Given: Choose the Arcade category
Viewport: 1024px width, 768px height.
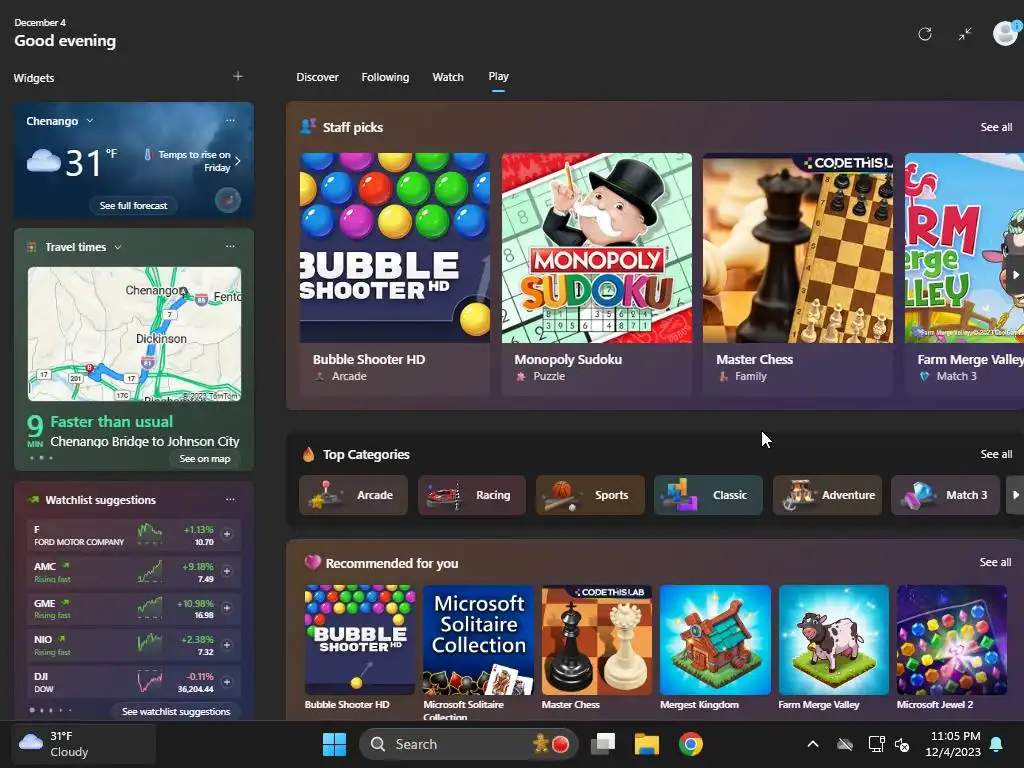Looking at the screenshot, I should click(x=353, y=495).
